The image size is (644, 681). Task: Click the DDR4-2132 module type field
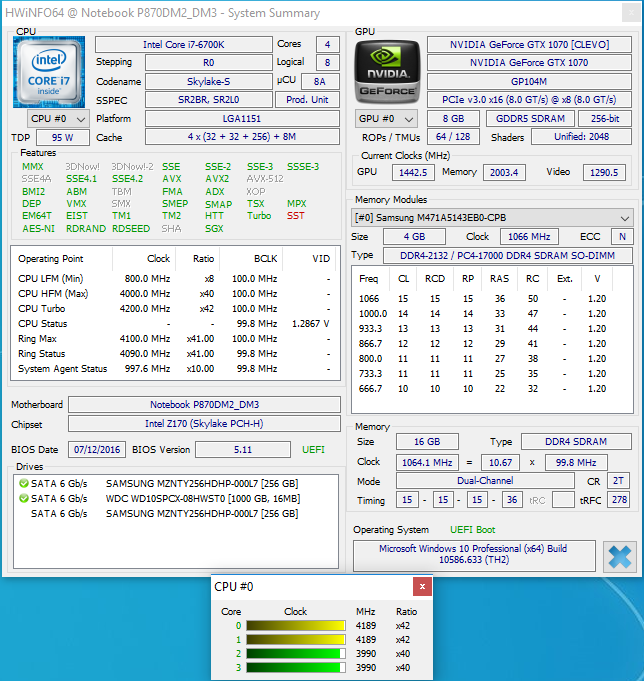pos(507,255)
